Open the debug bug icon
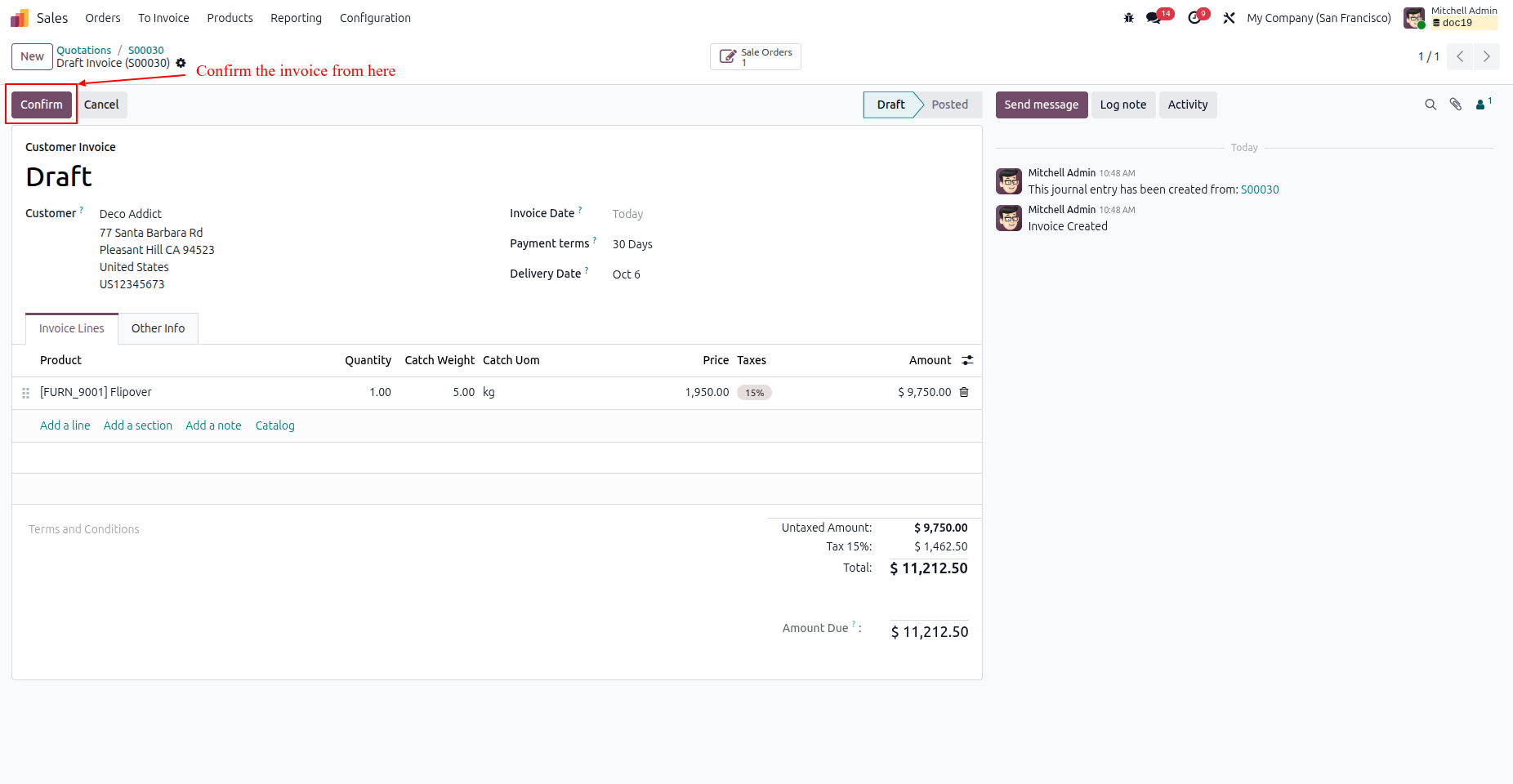The width and height of the screenshot is (1513, 784). tap(1129, 18)
